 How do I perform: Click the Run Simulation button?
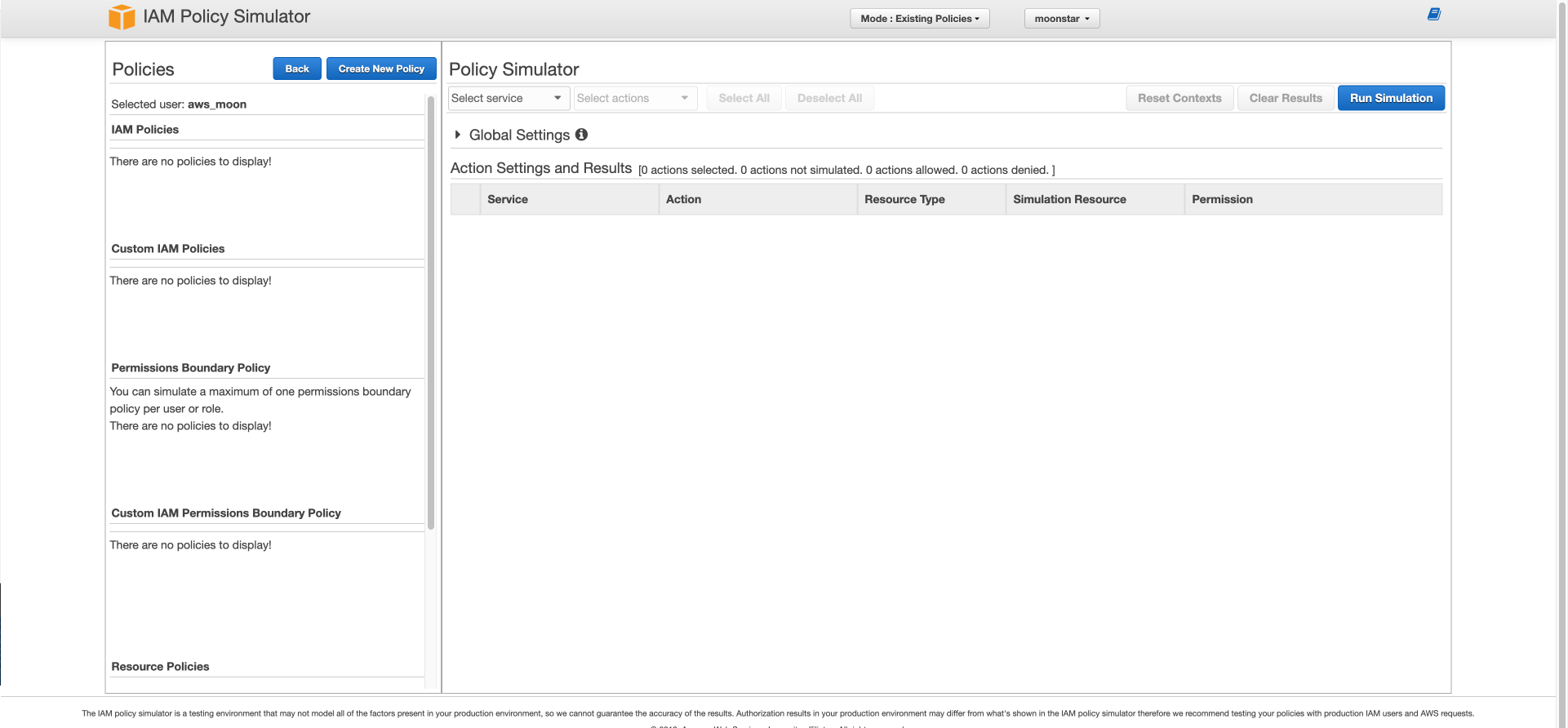coord(1391,98)
